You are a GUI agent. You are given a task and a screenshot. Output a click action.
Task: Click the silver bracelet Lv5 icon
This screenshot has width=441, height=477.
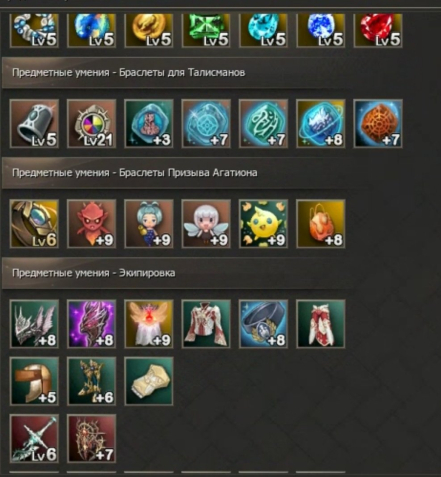coord(34,124)
